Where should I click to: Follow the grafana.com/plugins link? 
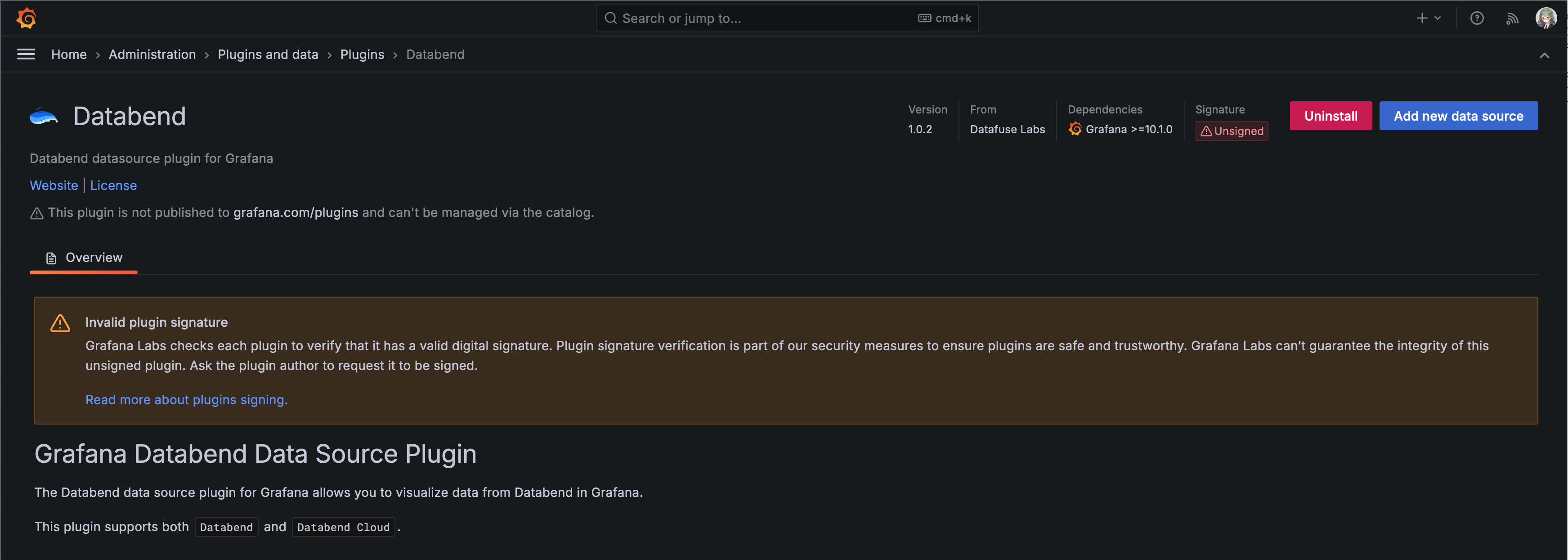(x=296, y=212)
